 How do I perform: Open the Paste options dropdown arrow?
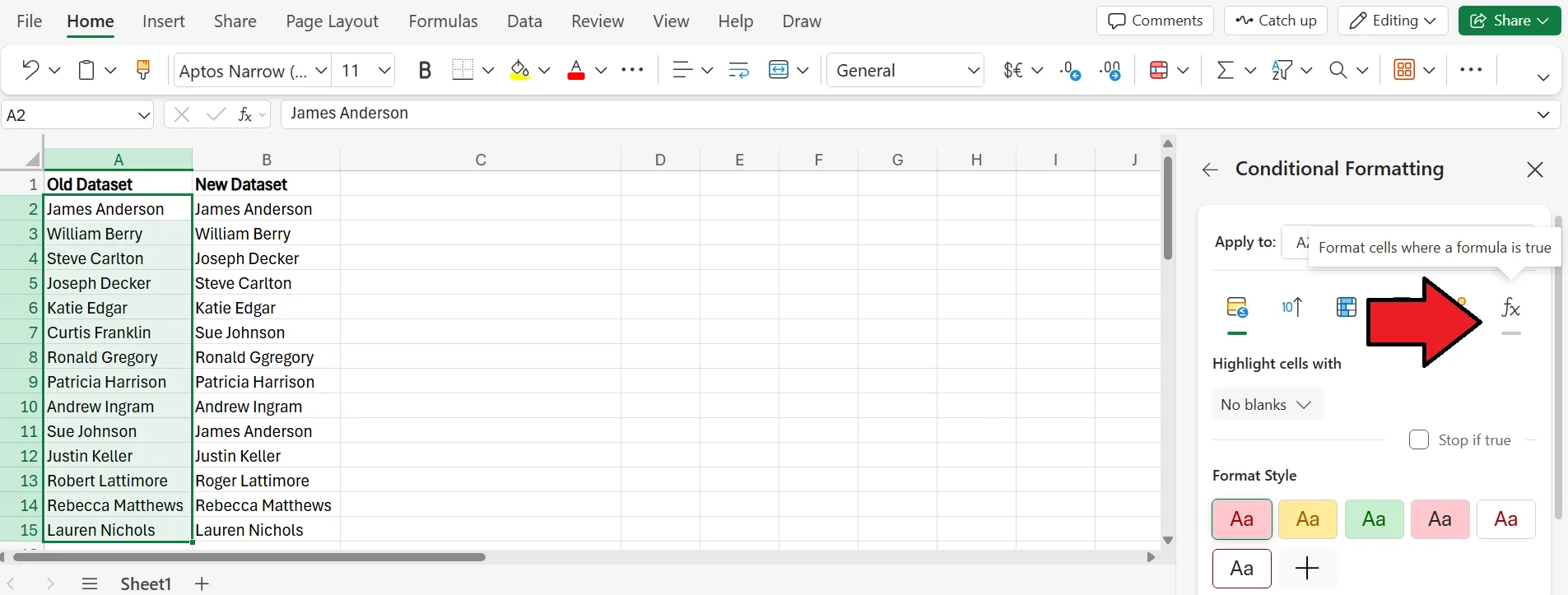[110, 70]
